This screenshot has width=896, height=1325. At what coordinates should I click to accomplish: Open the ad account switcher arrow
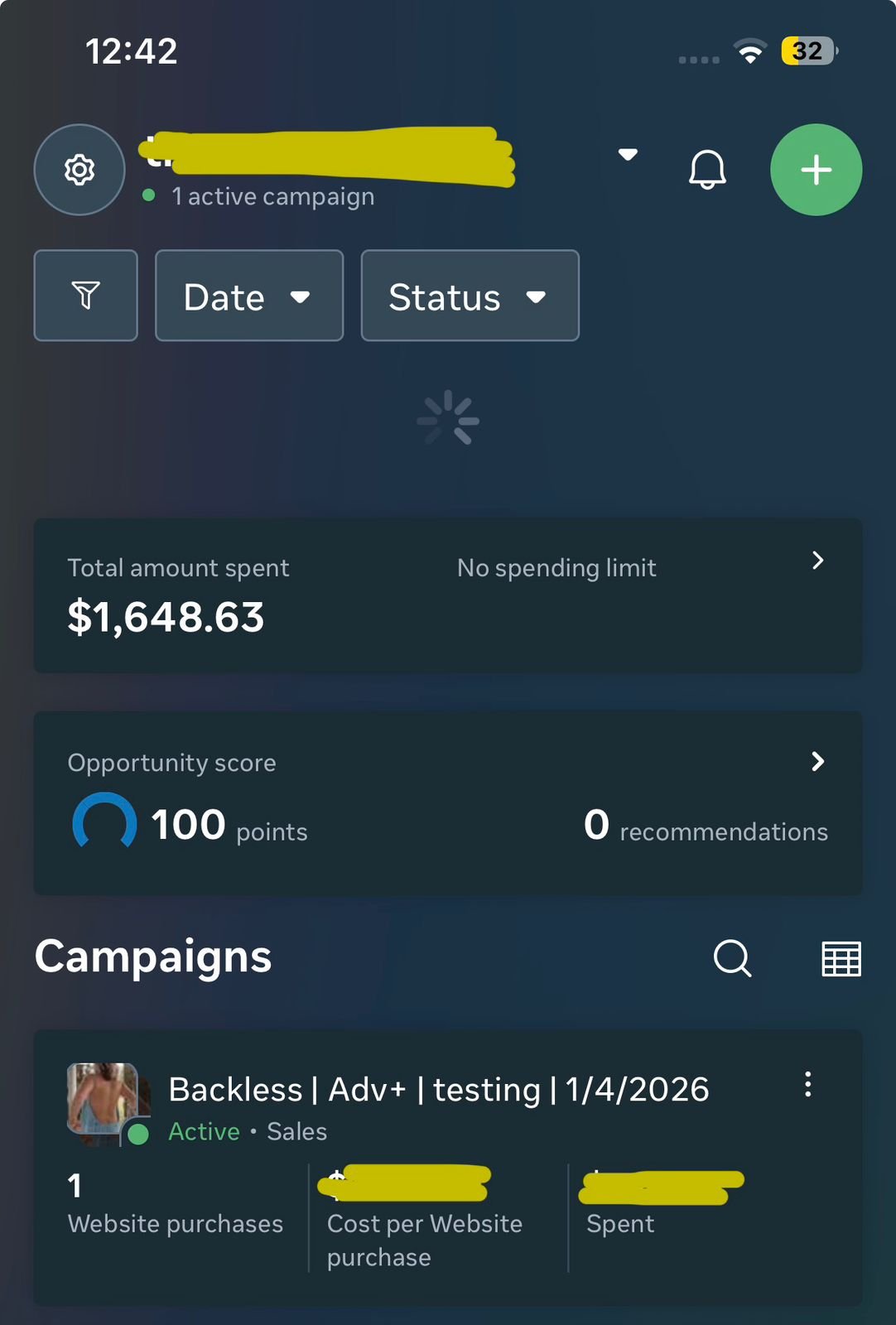coord(628,155)
